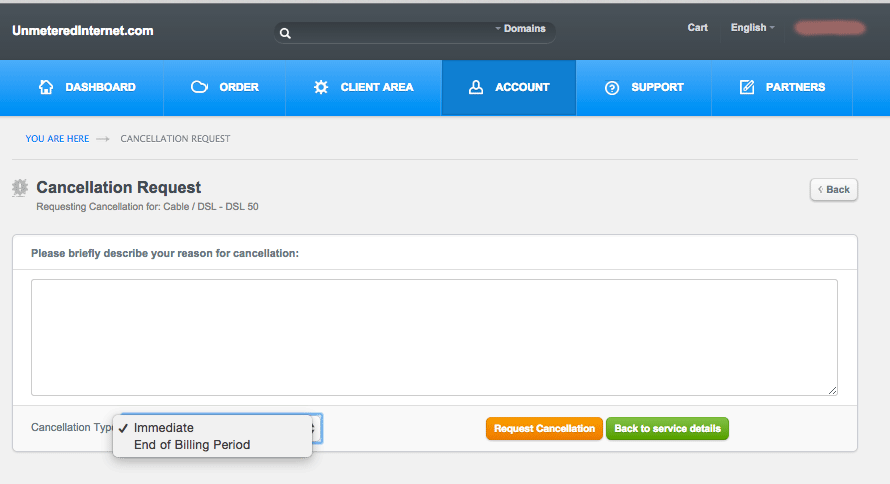Screen dimensions: 890x484
Task: Select the Account tab
Action: 509,87
